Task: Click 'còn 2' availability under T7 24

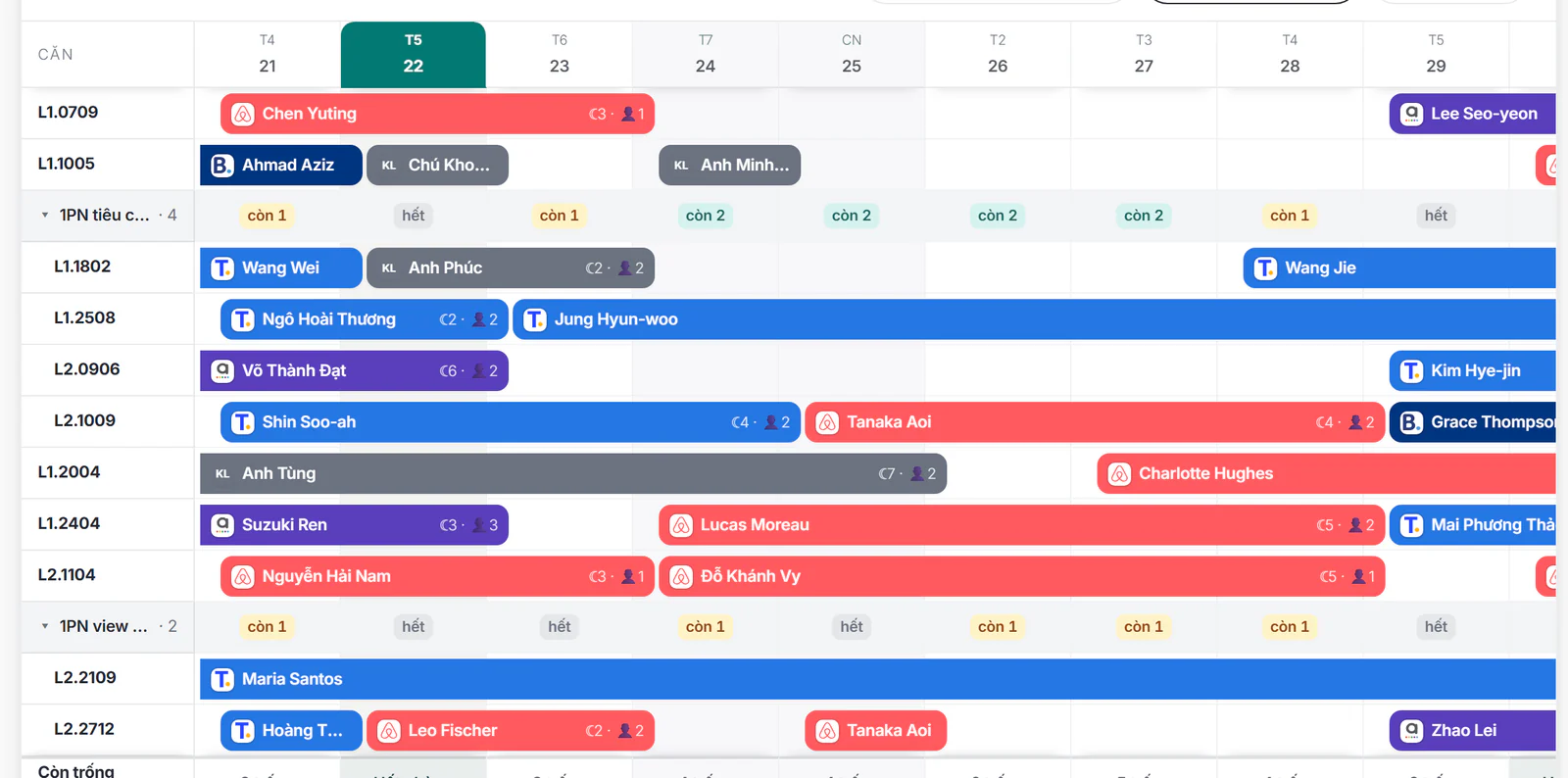Action: click(x=706, y=216)
